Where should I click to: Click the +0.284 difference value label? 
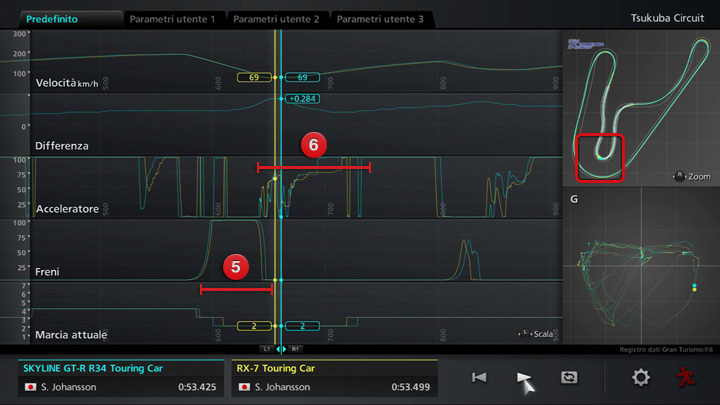[301, 99]
